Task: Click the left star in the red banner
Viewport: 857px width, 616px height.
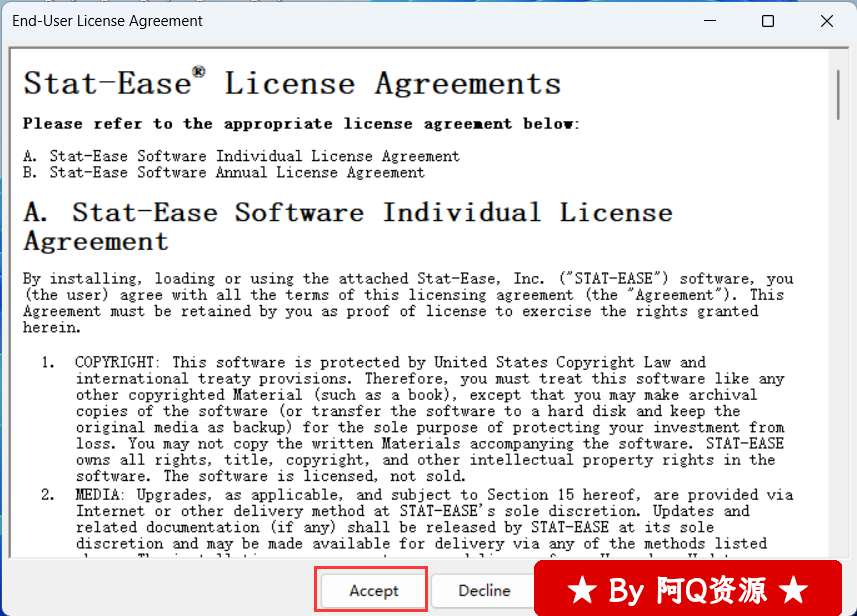Action: [x=582, y=591]
